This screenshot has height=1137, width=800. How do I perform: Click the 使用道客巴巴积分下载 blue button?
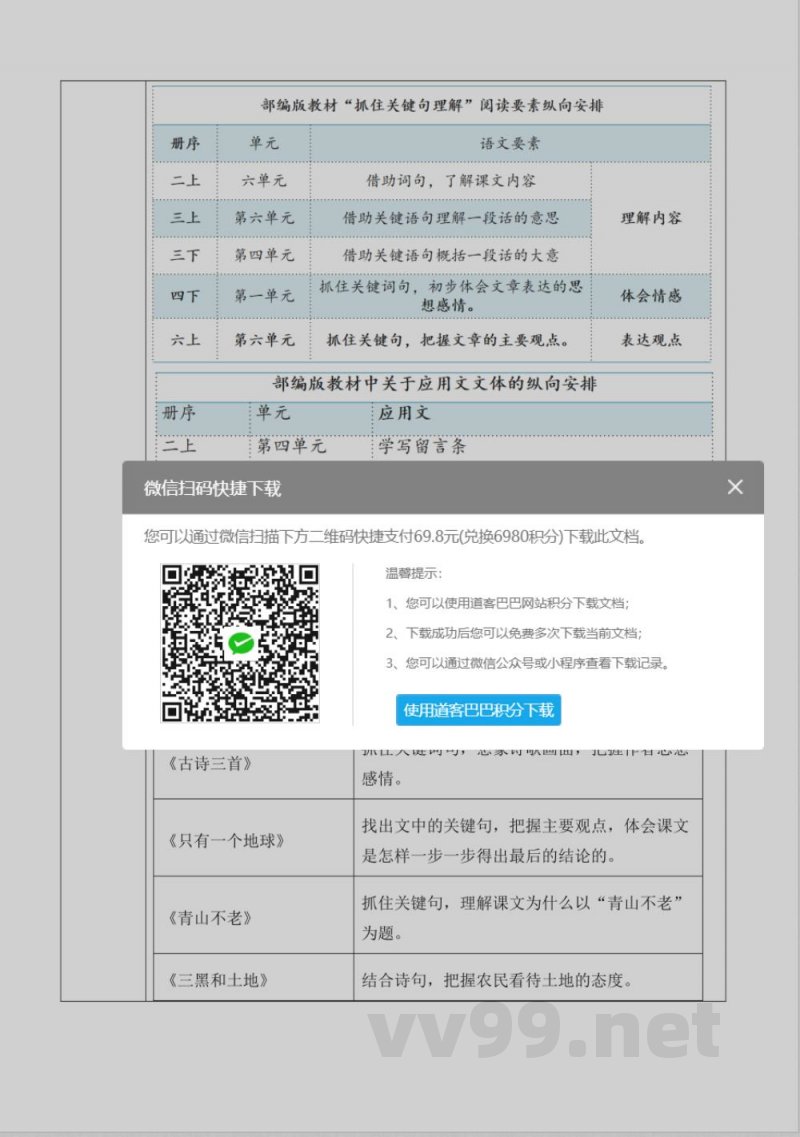pyautogui.click(x=478, y=710)
